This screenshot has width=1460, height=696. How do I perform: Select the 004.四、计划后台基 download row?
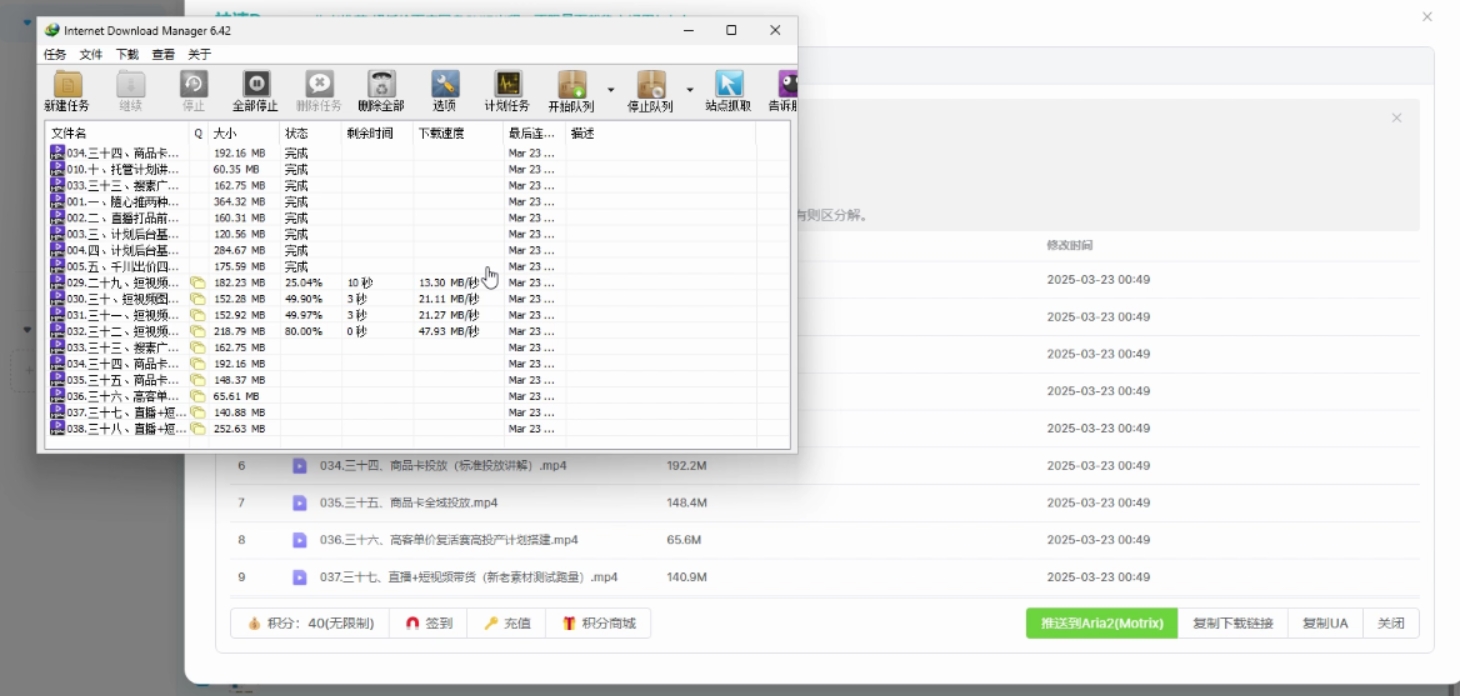coord(418,250)
